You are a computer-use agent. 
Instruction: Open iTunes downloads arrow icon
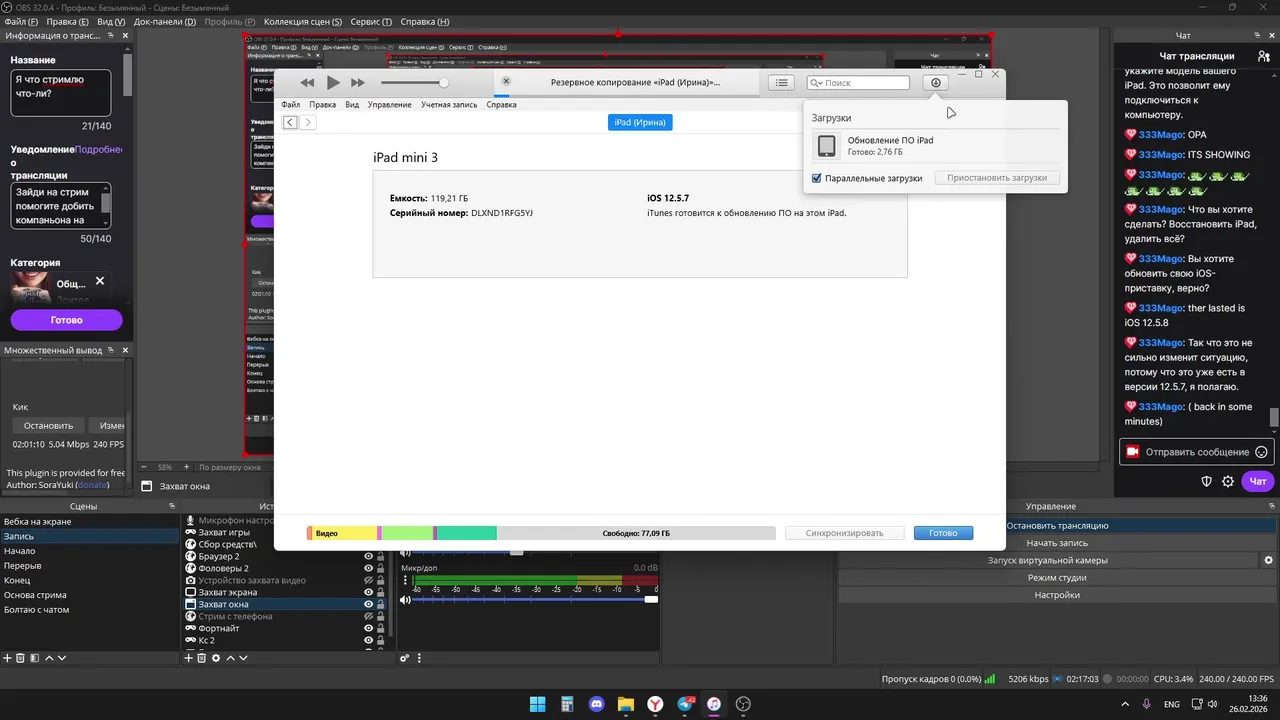pos(936,83)
